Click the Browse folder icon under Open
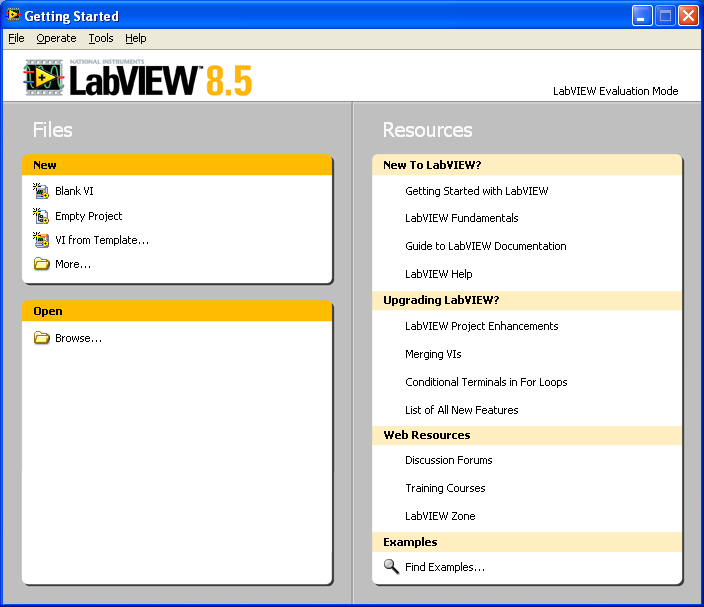This screenshot has width=704, height=607. 41,338
